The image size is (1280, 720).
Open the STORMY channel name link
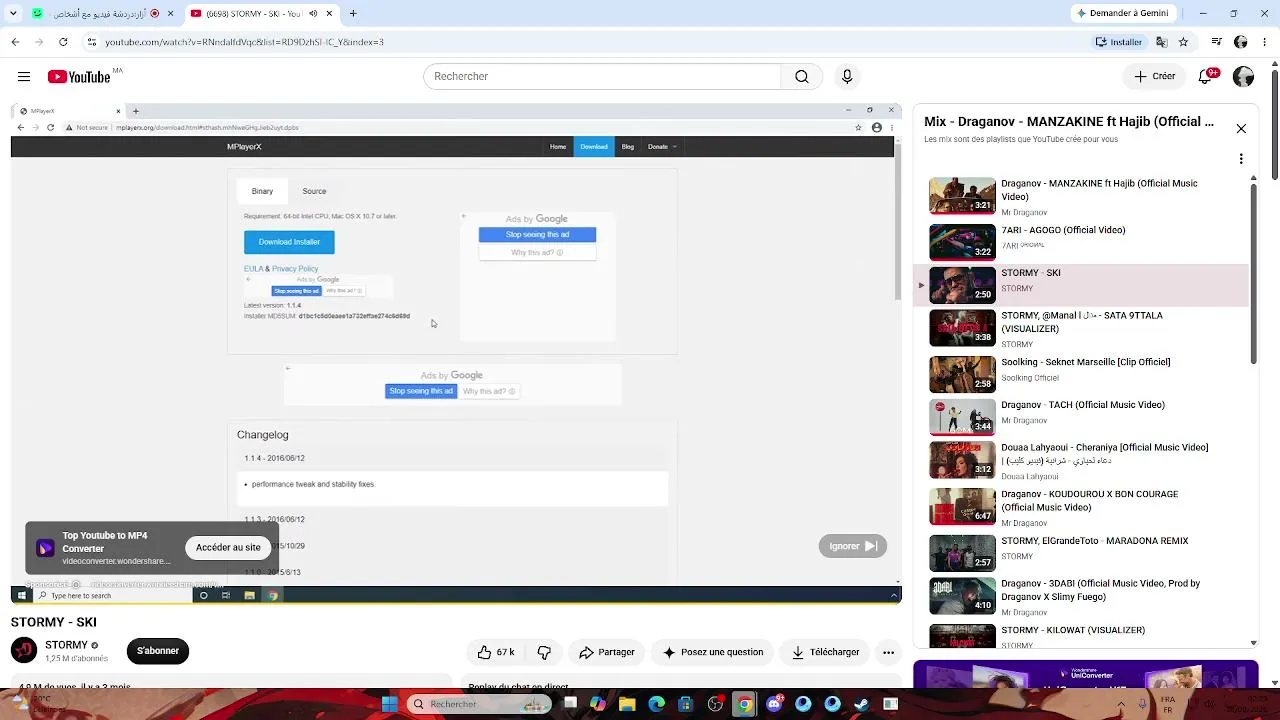point(66,645)
